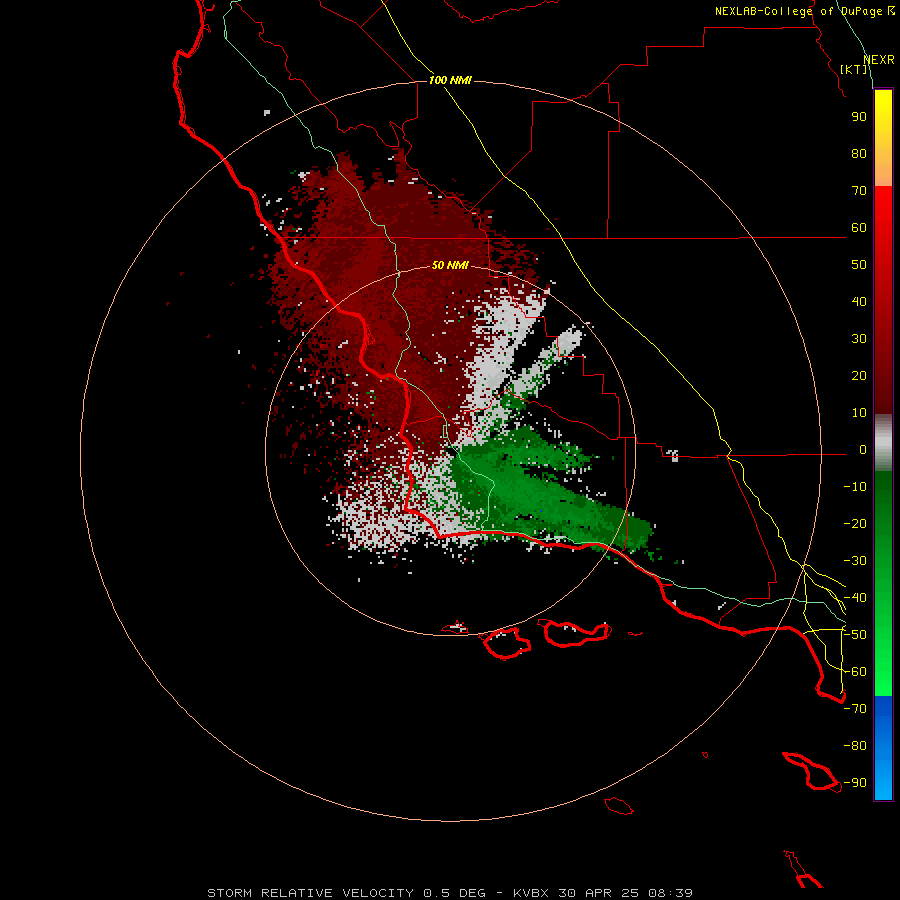900x900 pixels.
Task: Click the '20' value on velocity scale
Action: click(x=859, y=376)
